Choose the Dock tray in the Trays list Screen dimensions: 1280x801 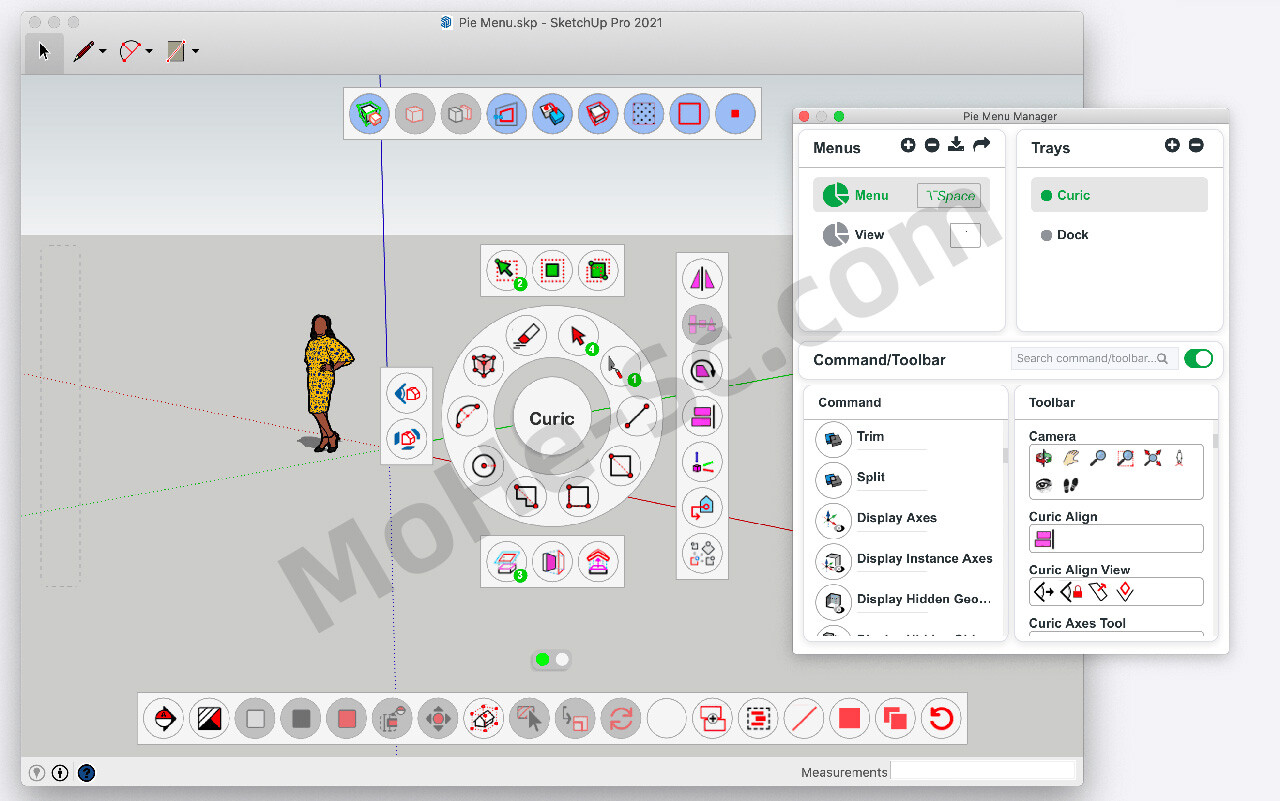click(1119, 235)
